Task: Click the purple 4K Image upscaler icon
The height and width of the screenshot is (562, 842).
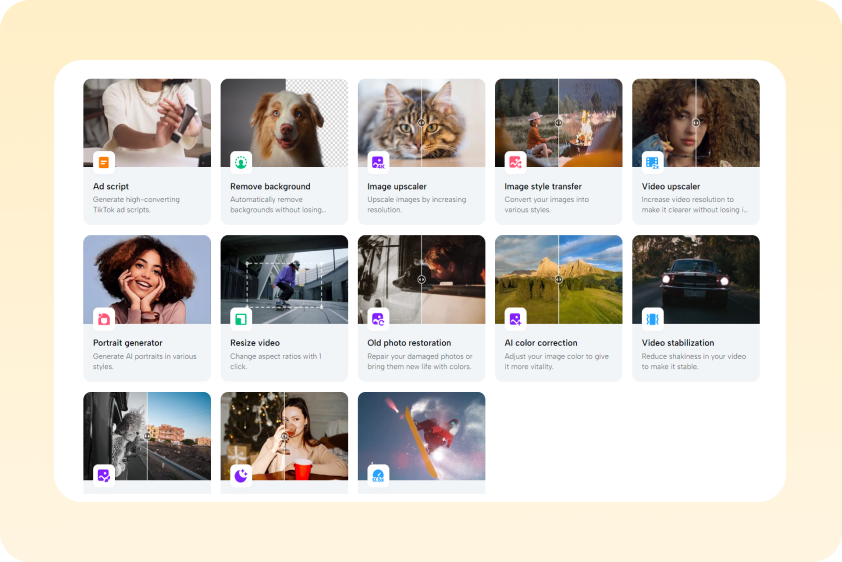Action: pyautogui.click(x=378, y=162)
